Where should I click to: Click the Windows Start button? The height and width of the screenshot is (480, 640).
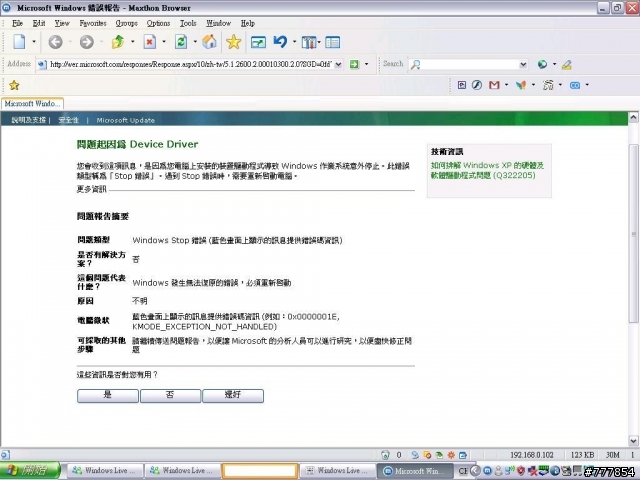tap(30, 471)
